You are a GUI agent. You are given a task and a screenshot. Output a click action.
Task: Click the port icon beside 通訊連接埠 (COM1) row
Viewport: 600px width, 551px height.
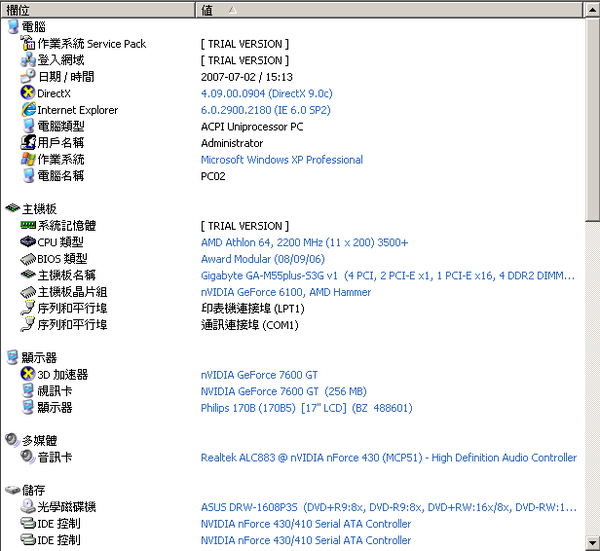coord(28,324)
